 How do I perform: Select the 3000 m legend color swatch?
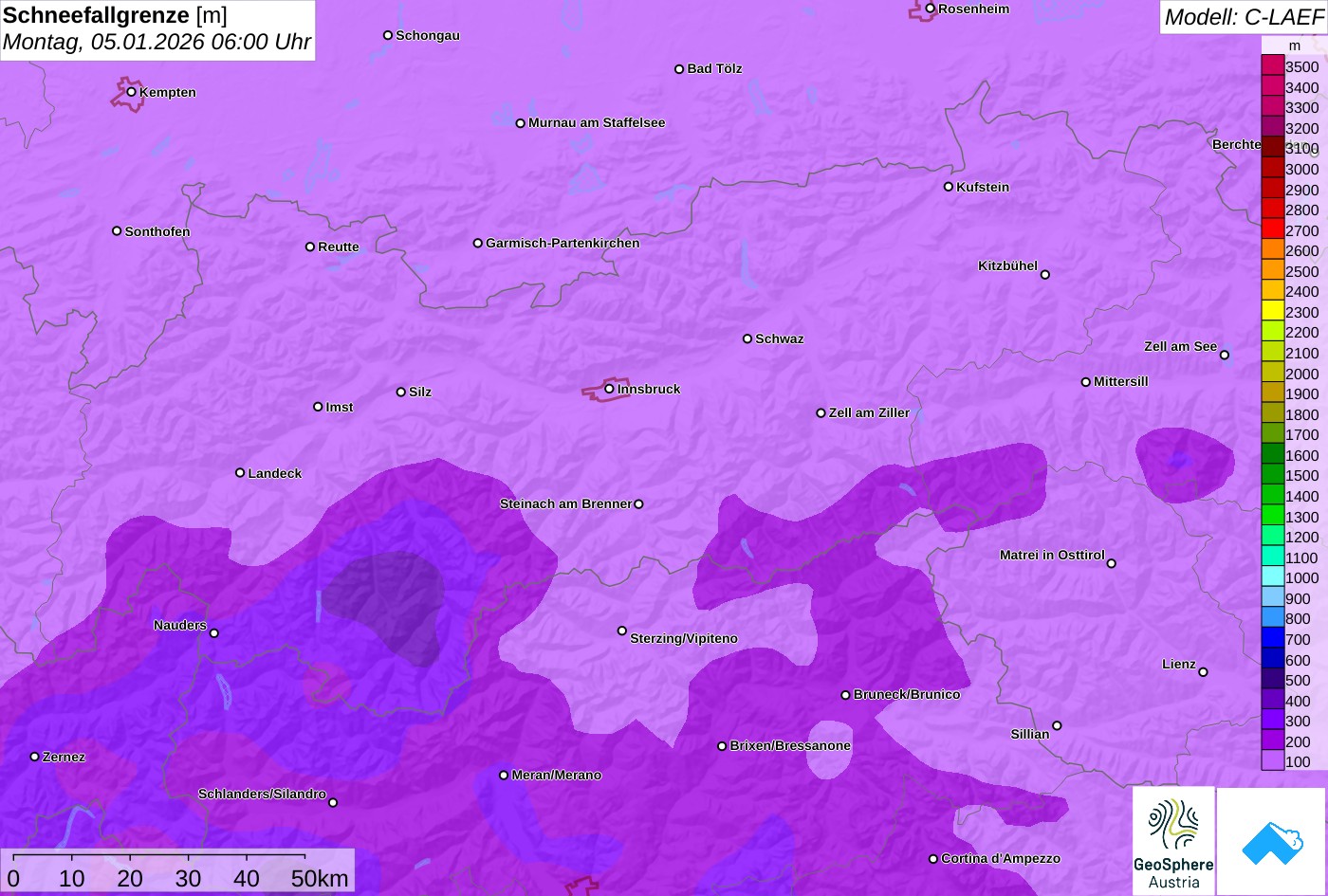(1272, 169)
